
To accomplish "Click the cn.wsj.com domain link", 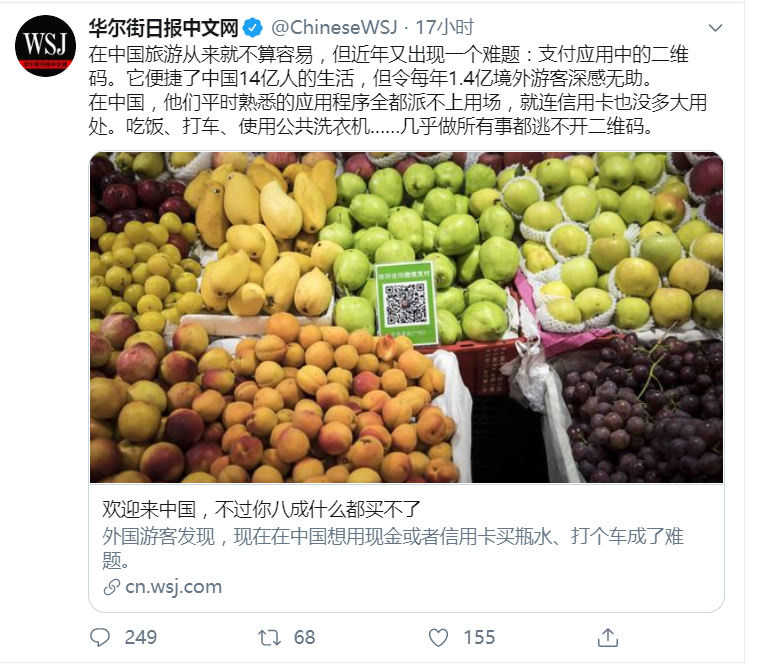I will 173,586.
